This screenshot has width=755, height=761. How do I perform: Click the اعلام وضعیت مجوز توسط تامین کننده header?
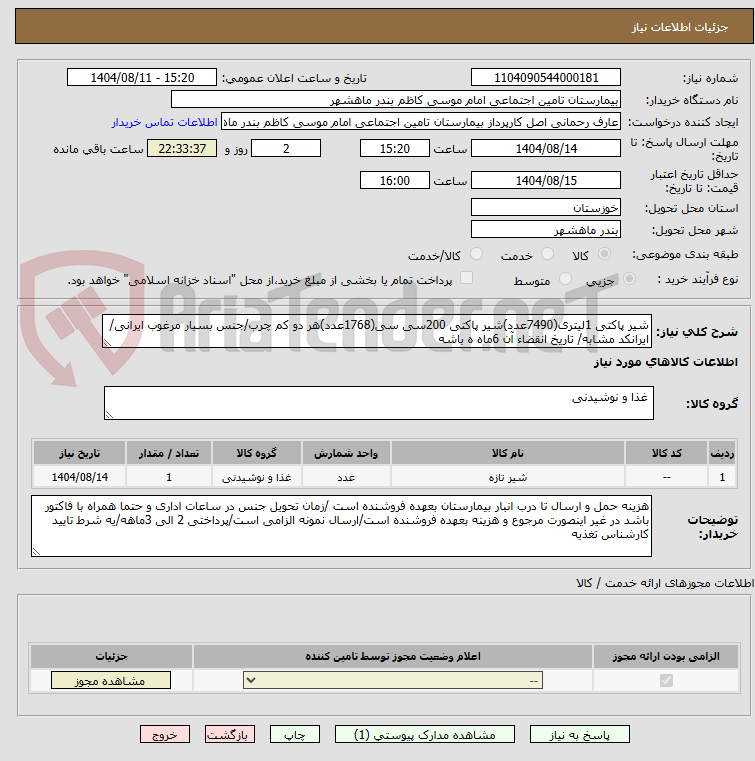pos(393,657)
